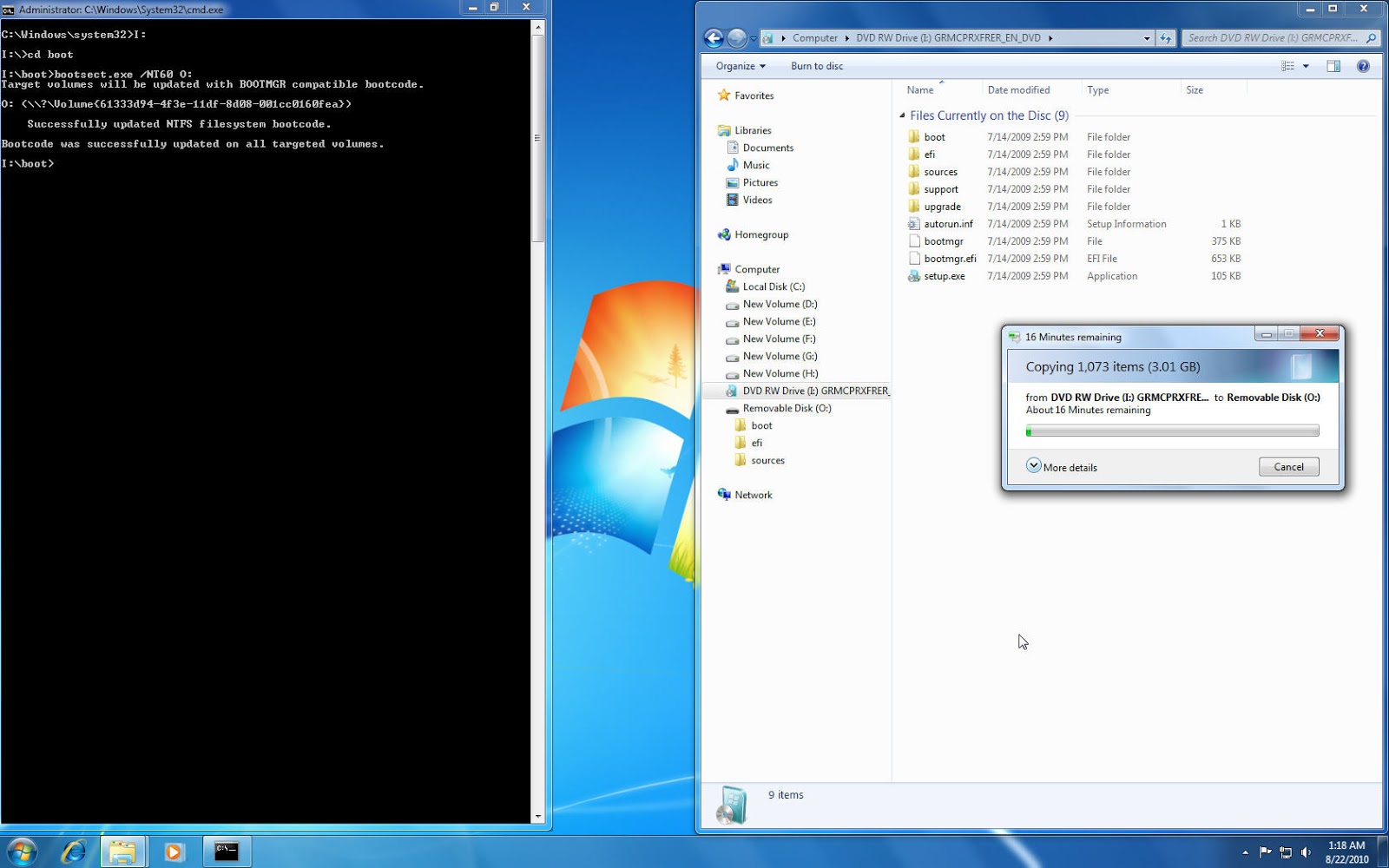Screen dimensions: 1389x868
Task: Click the refresh button beside address bar
Action: [1166, 38]
